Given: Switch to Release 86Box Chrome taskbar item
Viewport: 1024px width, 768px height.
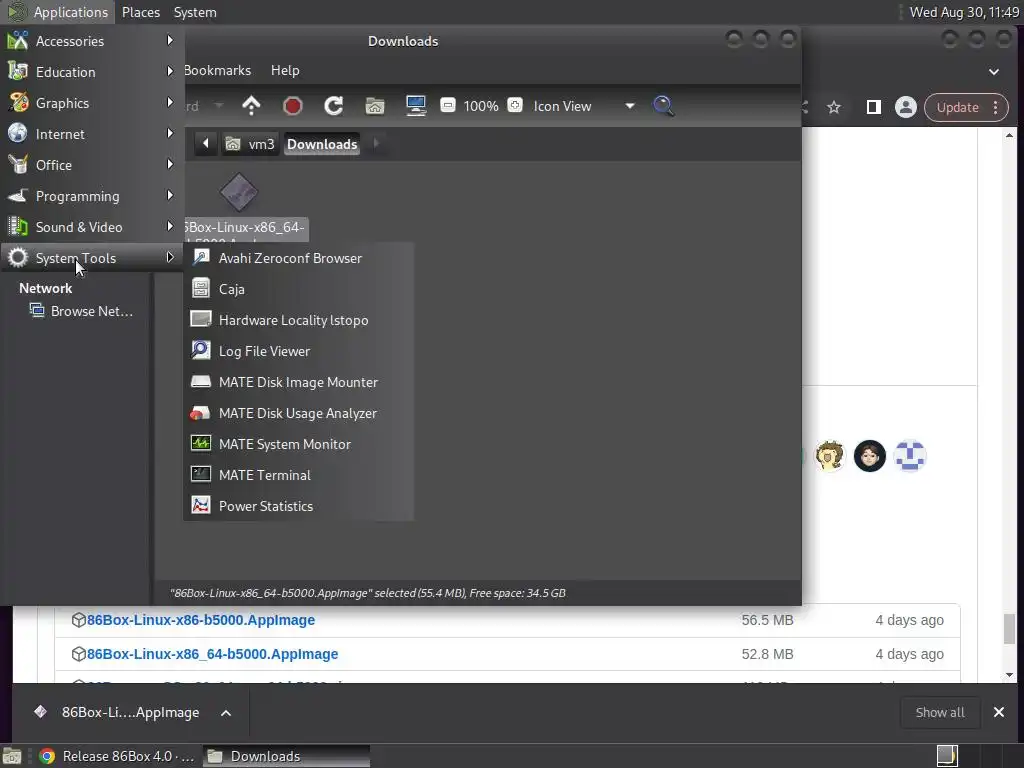Looking at the screenshot, I should (118, 756).
